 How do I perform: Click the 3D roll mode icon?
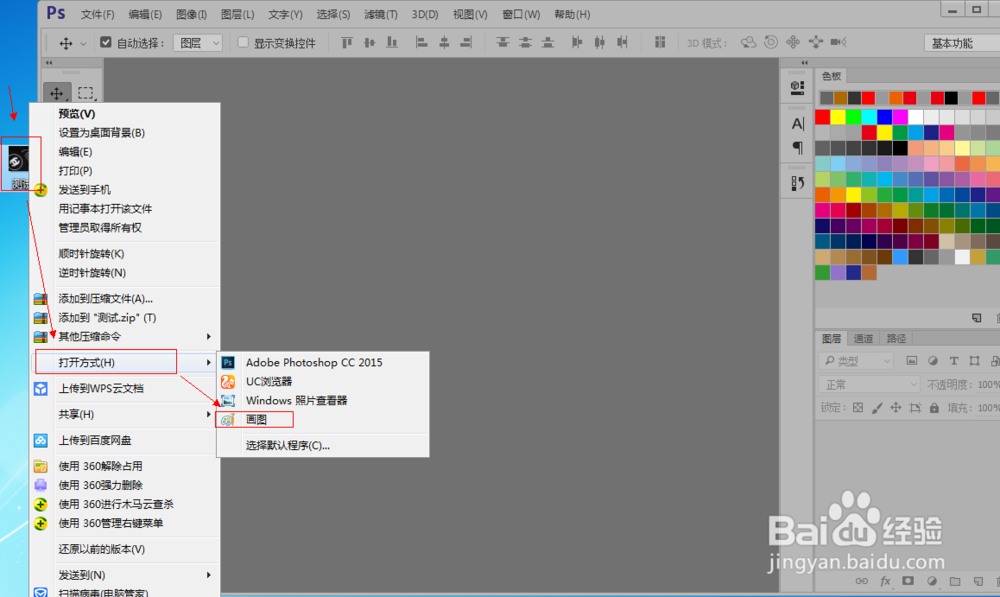(x=770, y=43)
